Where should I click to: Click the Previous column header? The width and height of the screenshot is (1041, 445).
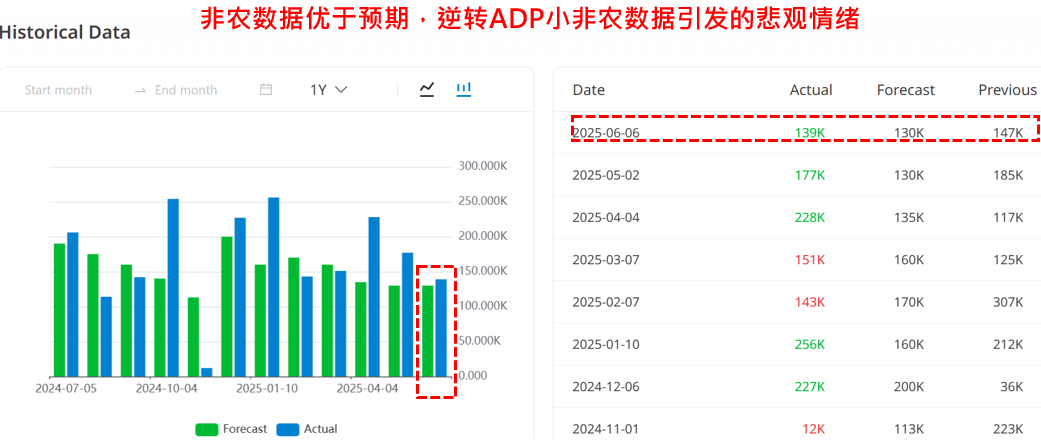point(1006,90)
